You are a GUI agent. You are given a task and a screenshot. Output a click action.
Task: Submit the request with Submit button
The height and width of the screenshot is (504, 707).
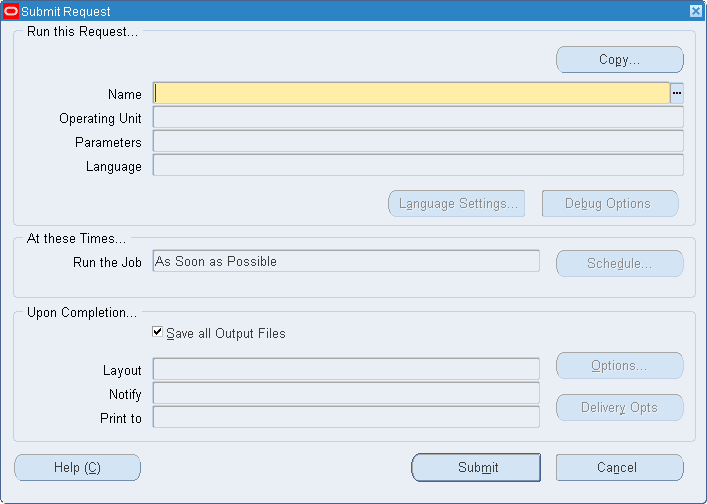[476, 467]
